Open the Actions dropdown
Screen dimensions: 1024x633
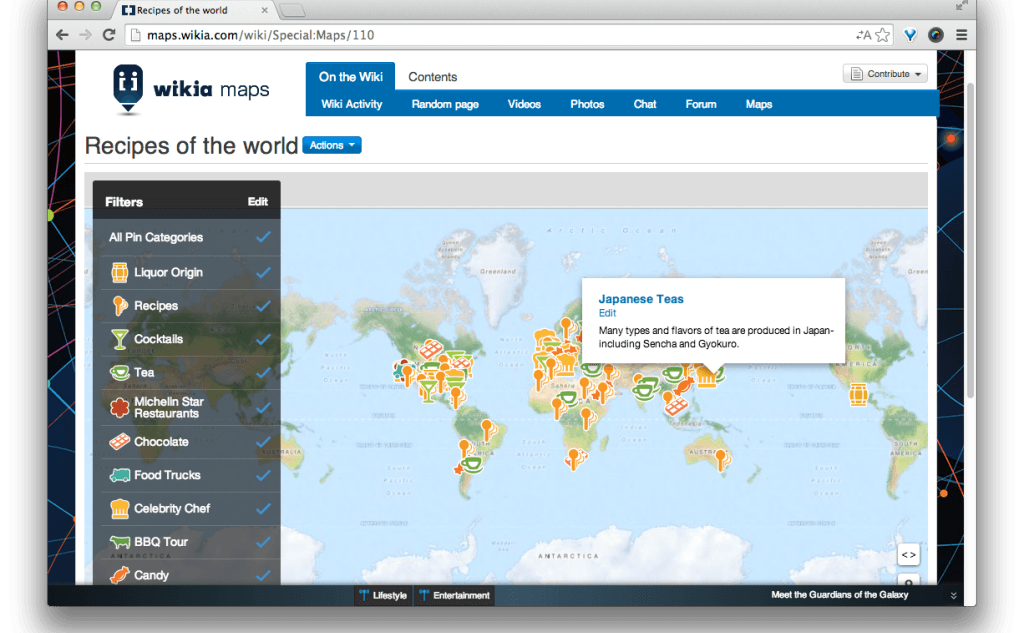[x=332, y=146]
